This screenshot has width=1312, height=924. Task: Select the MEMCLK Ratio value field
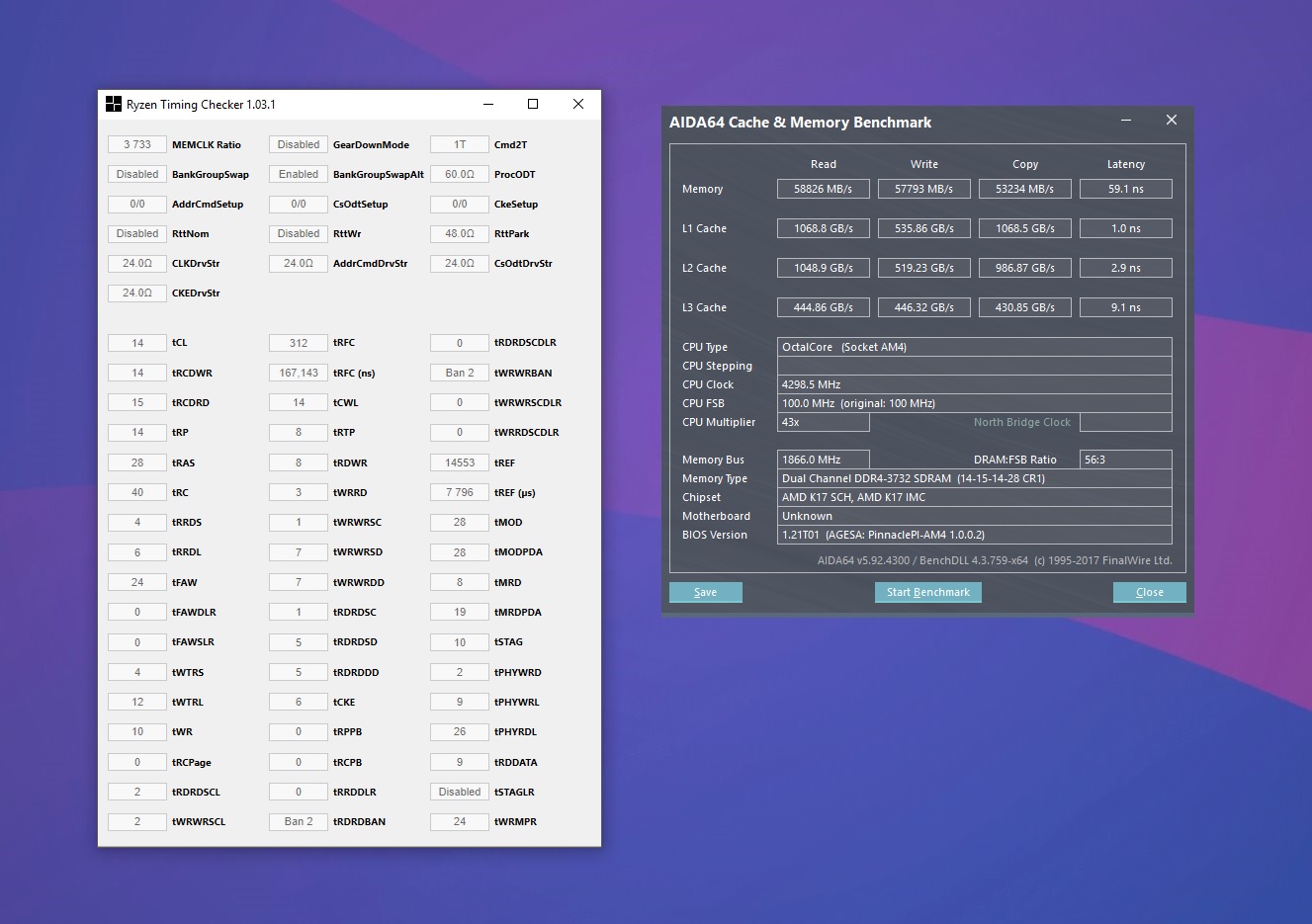coord(137,144)
